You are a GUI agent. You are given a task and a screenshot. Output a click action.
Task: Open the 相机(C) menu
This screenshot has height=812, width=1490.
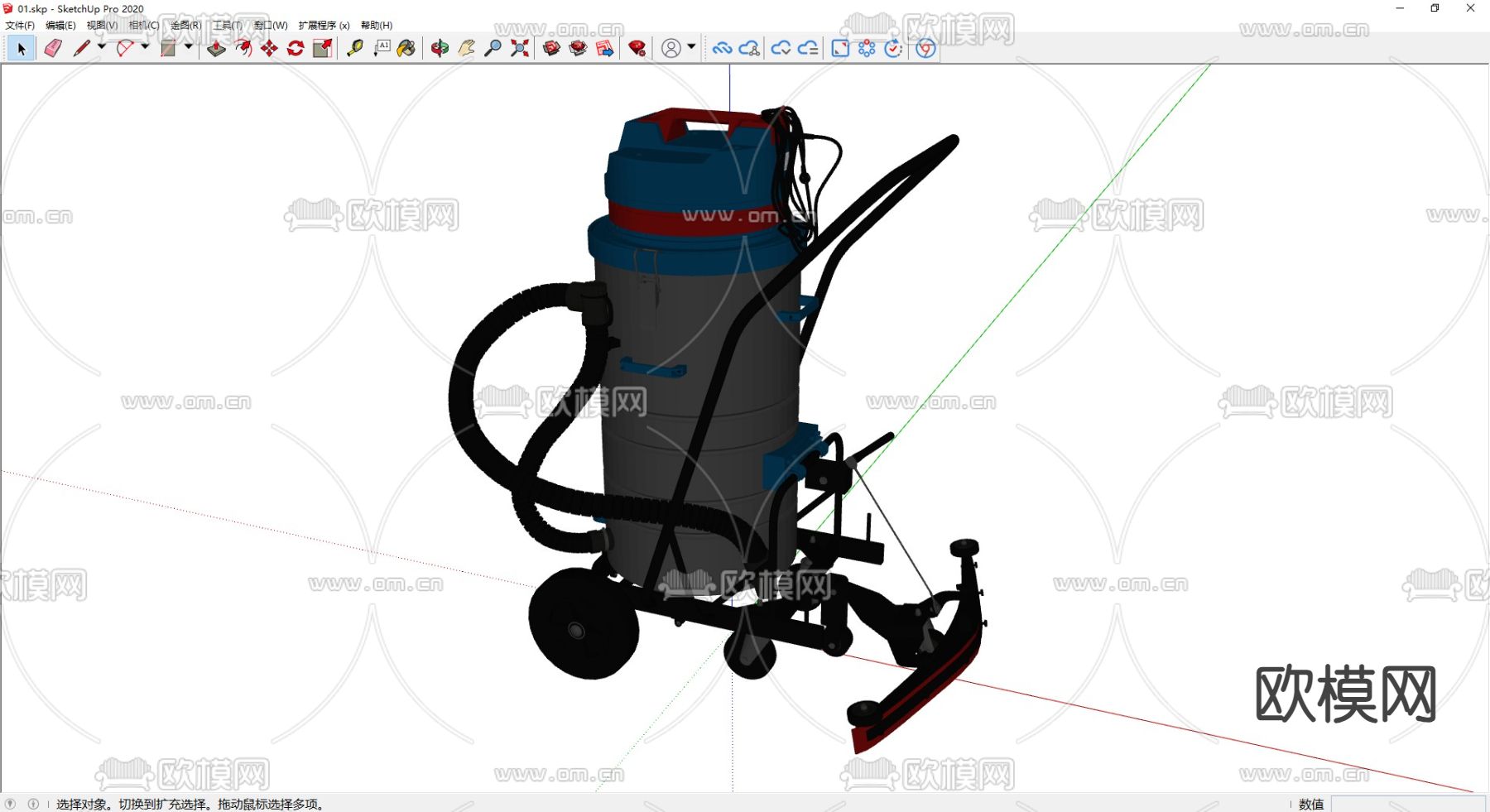(144, 26)
